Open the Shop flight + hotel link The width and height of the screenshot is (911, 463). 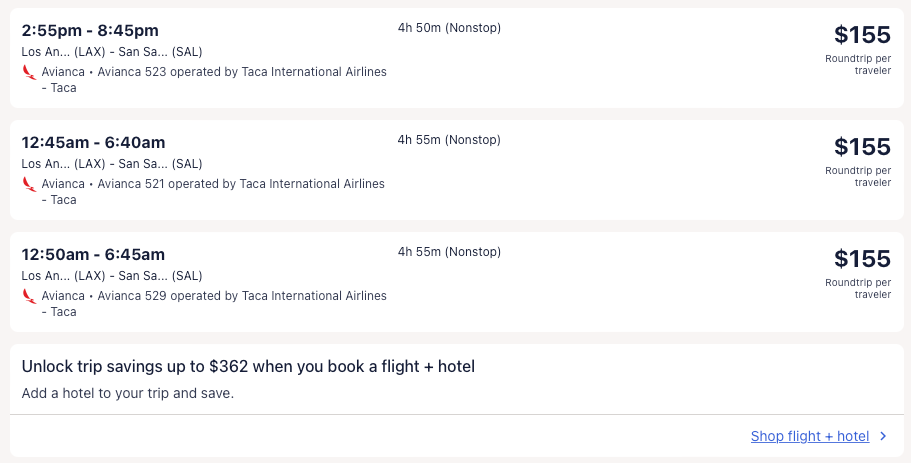click(809, 436)
